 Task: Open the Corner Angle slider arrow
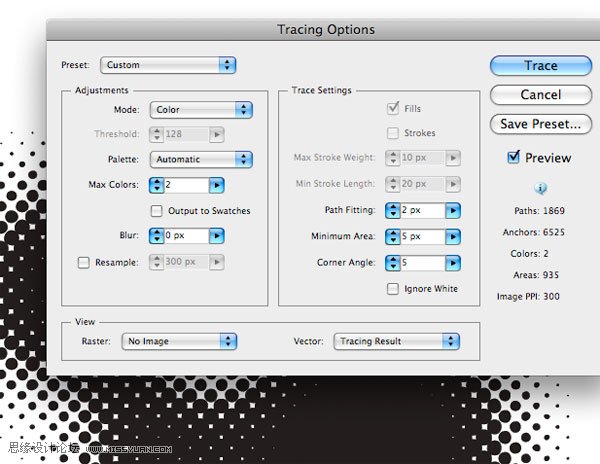point(453,263)
